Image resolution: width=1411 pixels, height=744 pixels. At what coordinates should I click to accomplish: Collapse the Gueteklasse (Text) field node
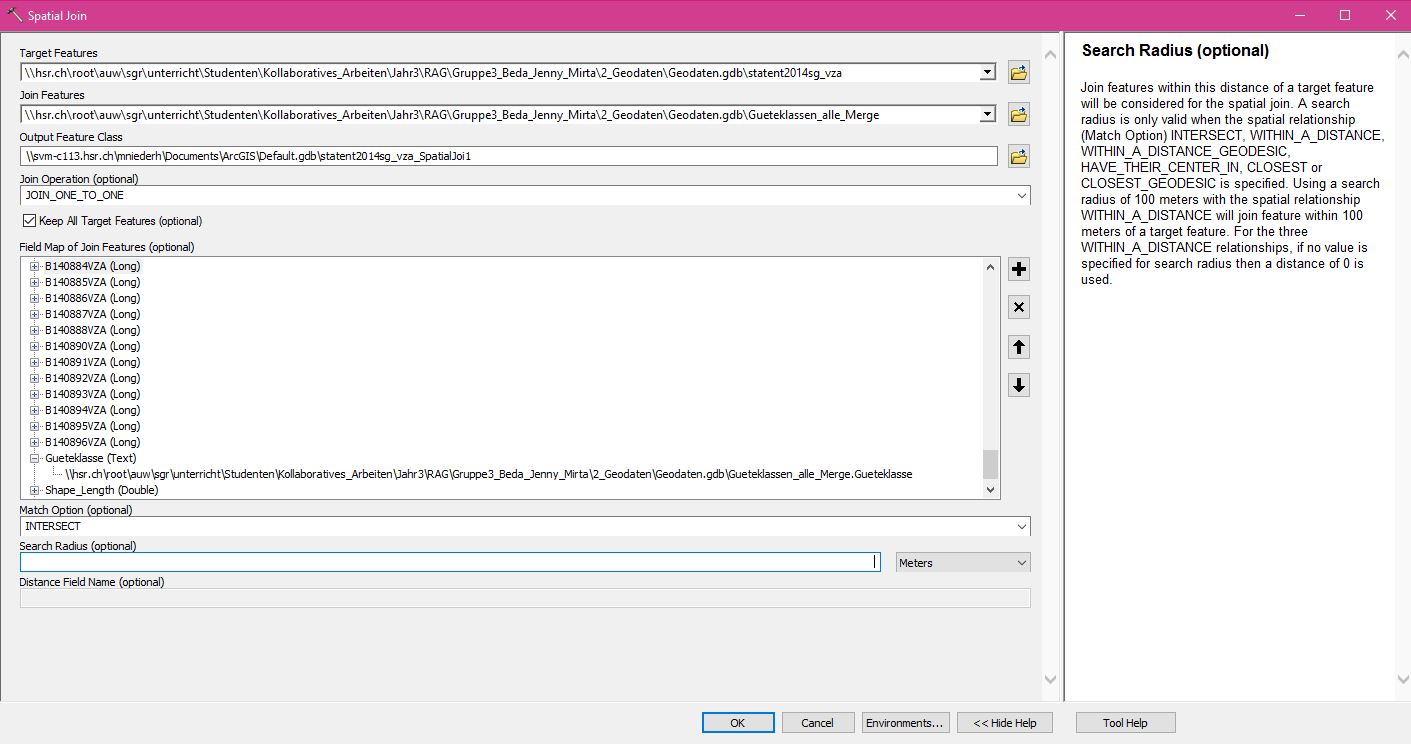(x=35, y=458)
